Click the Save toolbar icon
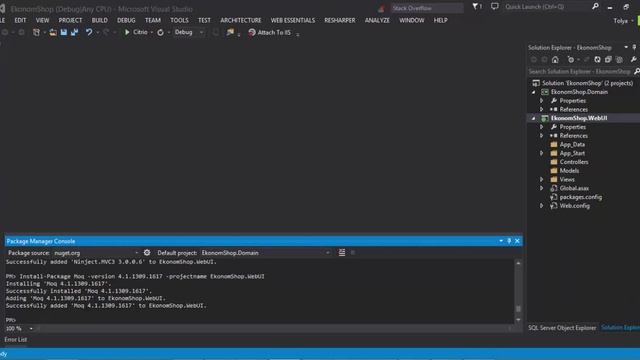640x360 pixels. 64,32
